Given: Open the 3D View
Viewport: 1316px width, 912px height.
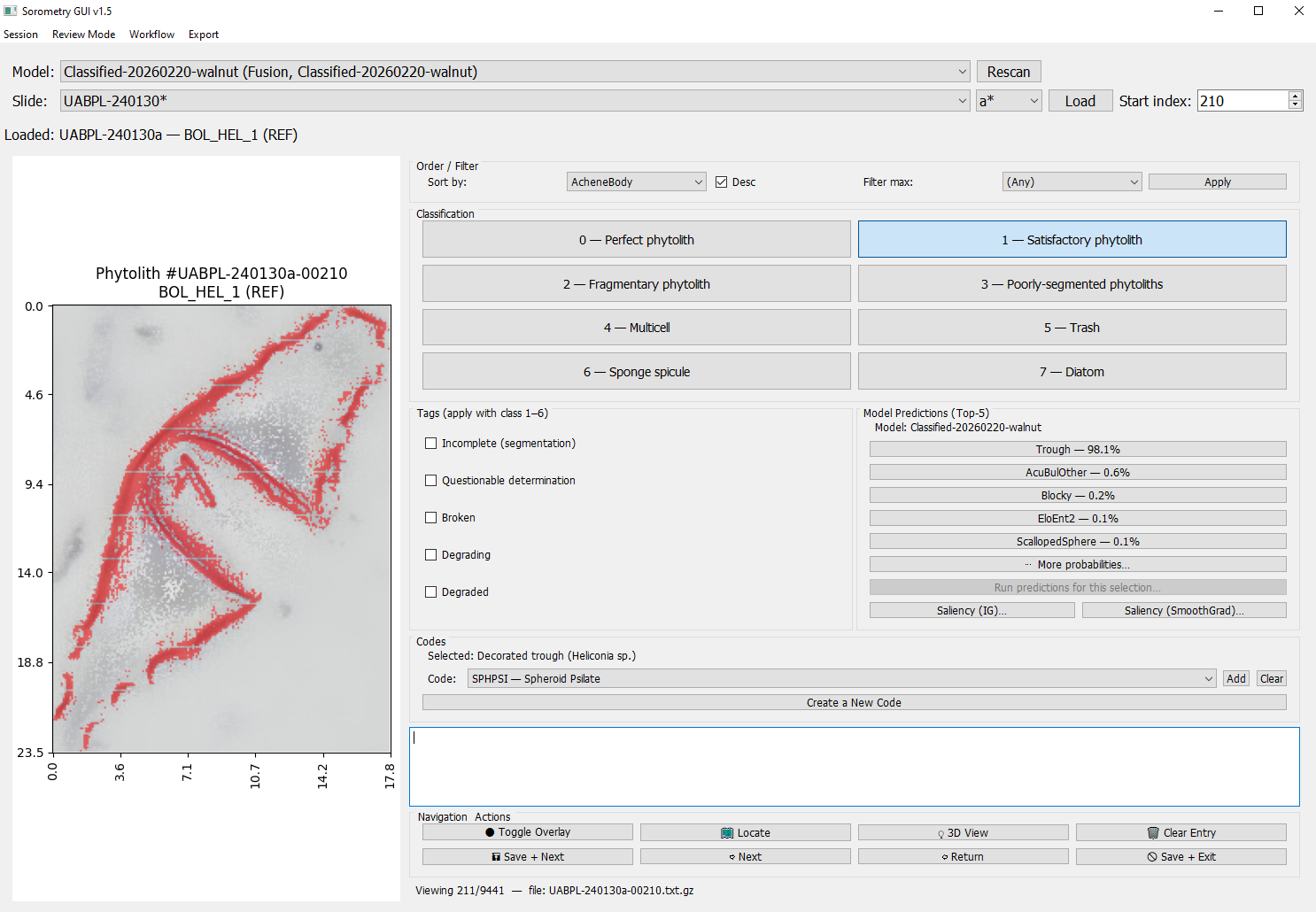Looking at the screenshot, I should click(x=963, y=832).
